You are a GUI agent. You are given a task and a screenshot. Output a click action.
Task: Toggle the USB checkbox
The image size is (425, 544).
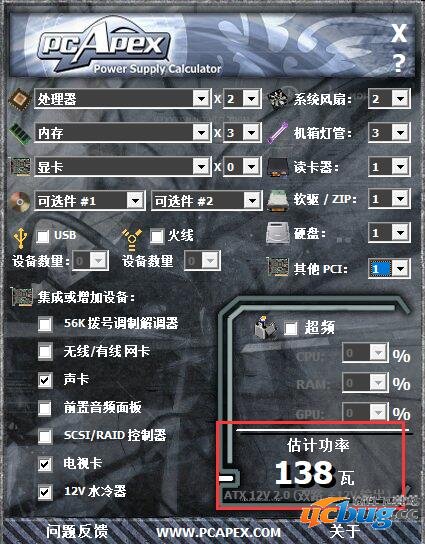[x=43, y=236]
